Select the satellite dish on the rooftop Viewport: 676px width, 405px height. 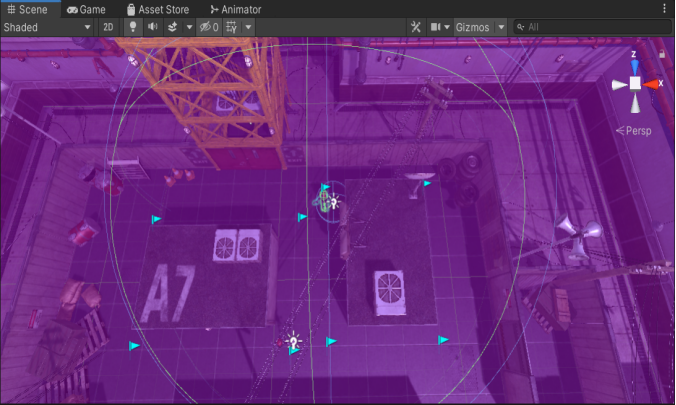418,183
